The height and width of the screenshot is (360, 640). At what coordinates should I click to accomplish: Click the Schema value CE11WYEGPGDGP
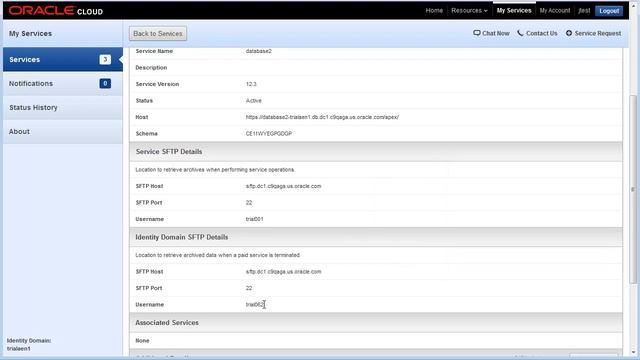coord(269,134)
